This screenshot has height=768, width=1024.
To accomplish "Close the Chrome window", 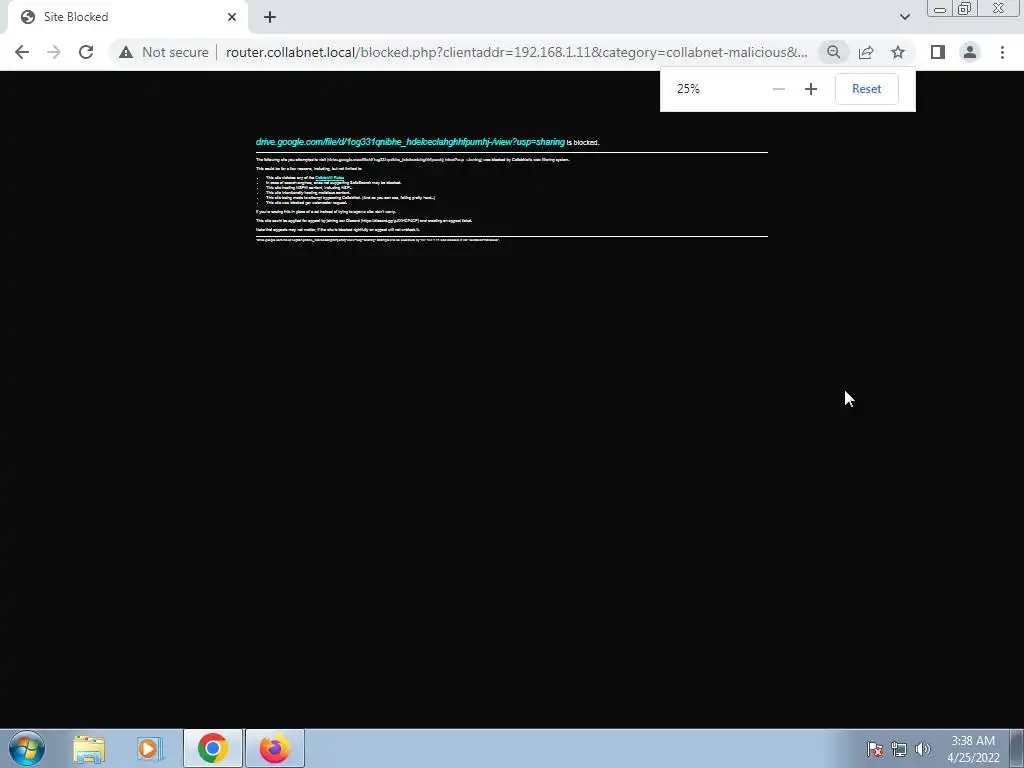I will [999, 9].
